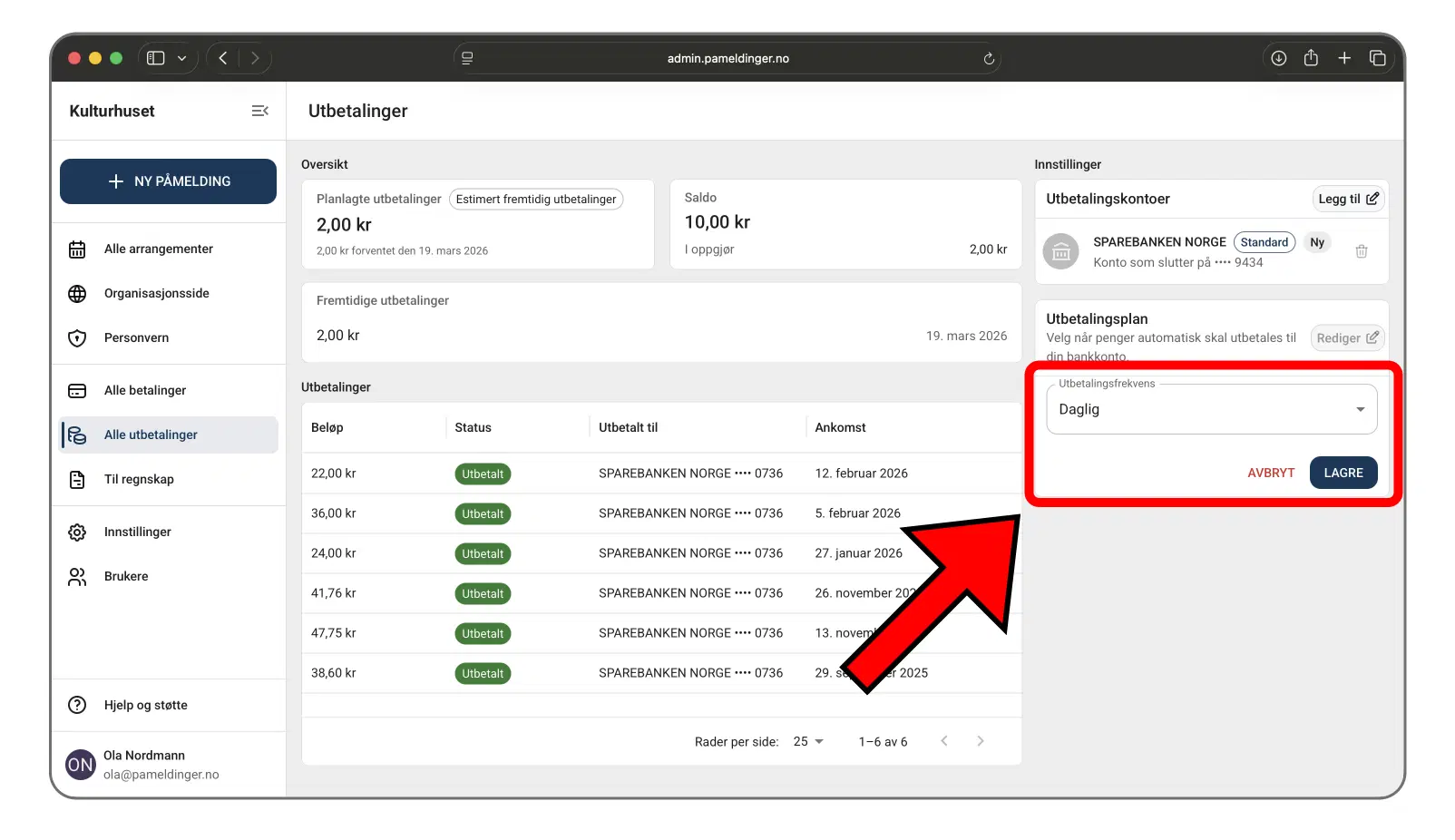Click the trash icon for Sparebanken Norge account
1455x840 pixels.
(x=1361, y=252)
